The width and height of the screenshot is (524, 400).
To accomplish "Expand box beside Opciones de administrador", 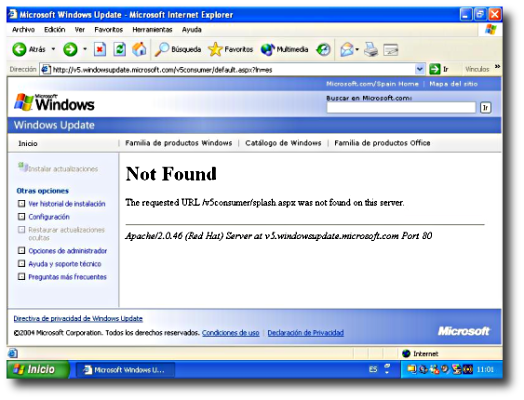I will coord(21,250).
